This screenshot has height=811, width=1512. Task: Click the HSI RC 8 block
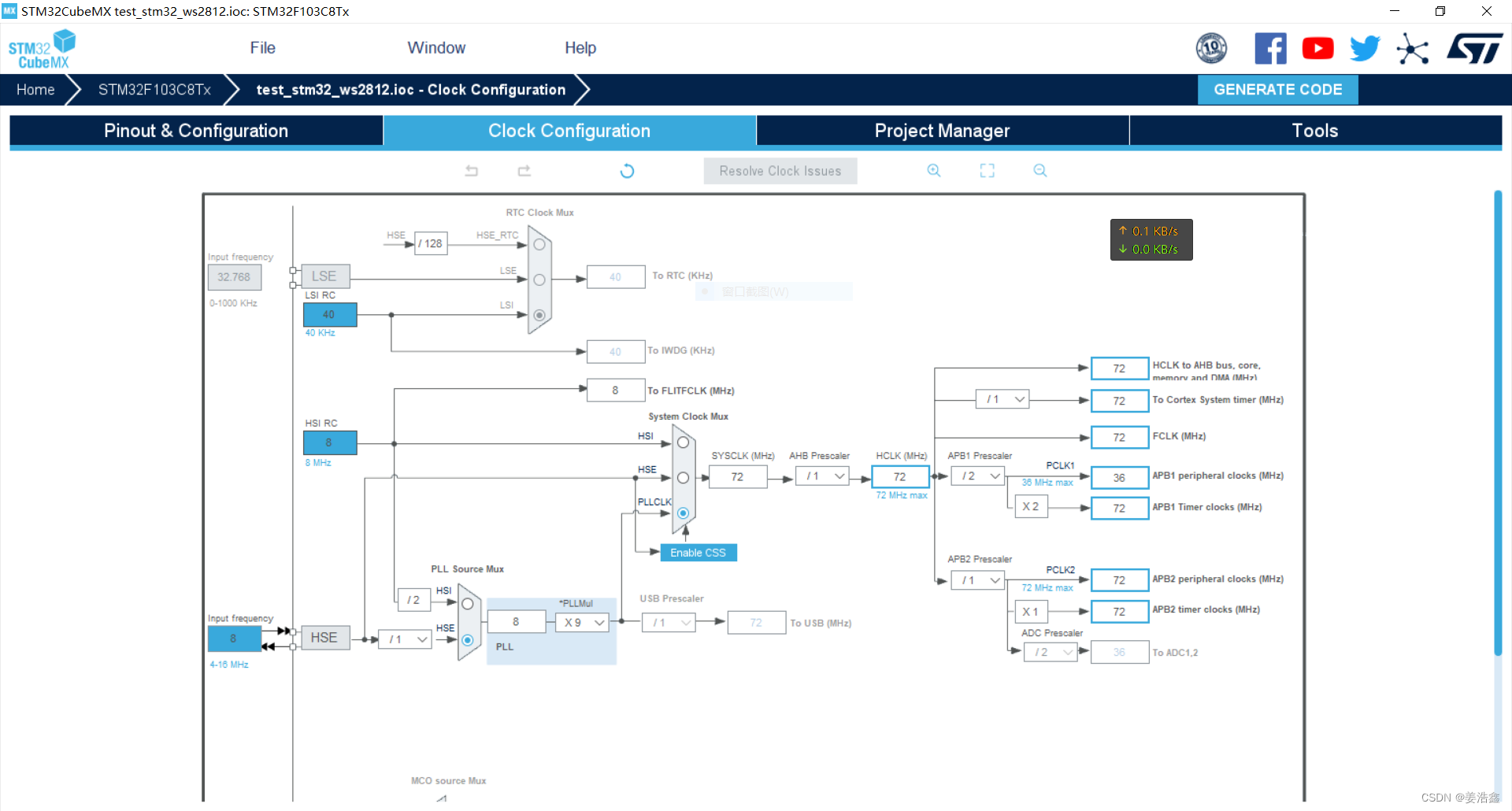point(329,443)
